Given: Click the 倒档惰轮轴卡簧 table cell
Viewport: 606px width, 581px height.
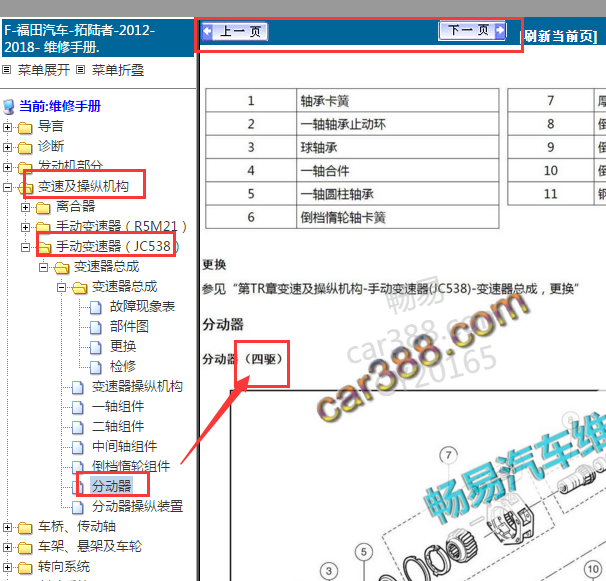Looking at the screenshot, I should 398,217.
